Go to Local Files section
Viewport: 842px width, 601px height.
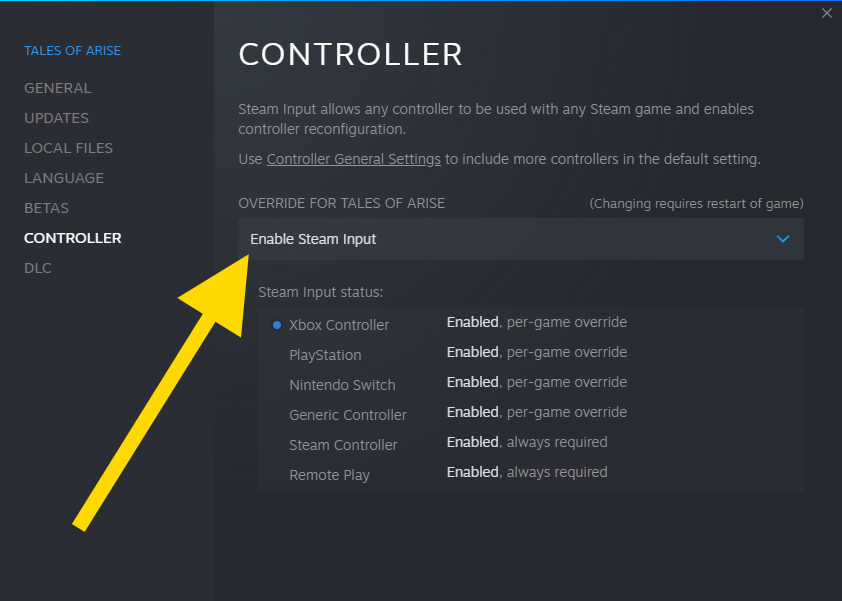pyautogui.click(x=68, y=148)
